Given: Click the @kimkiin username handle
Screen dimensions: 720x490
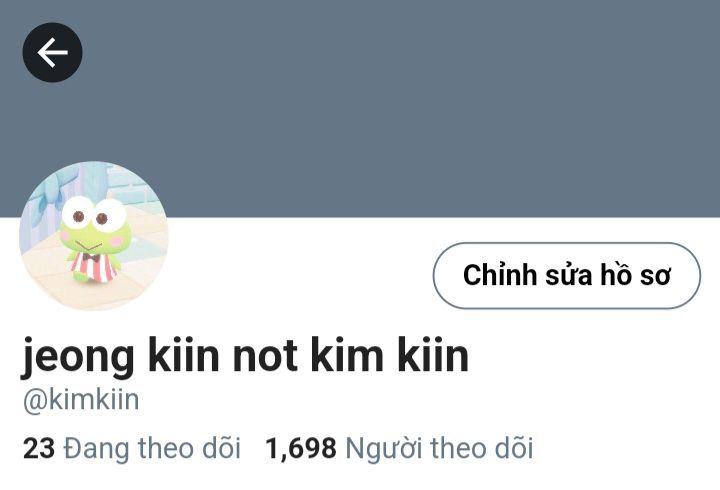Looking at the screenshot, I should coord(81,400).
